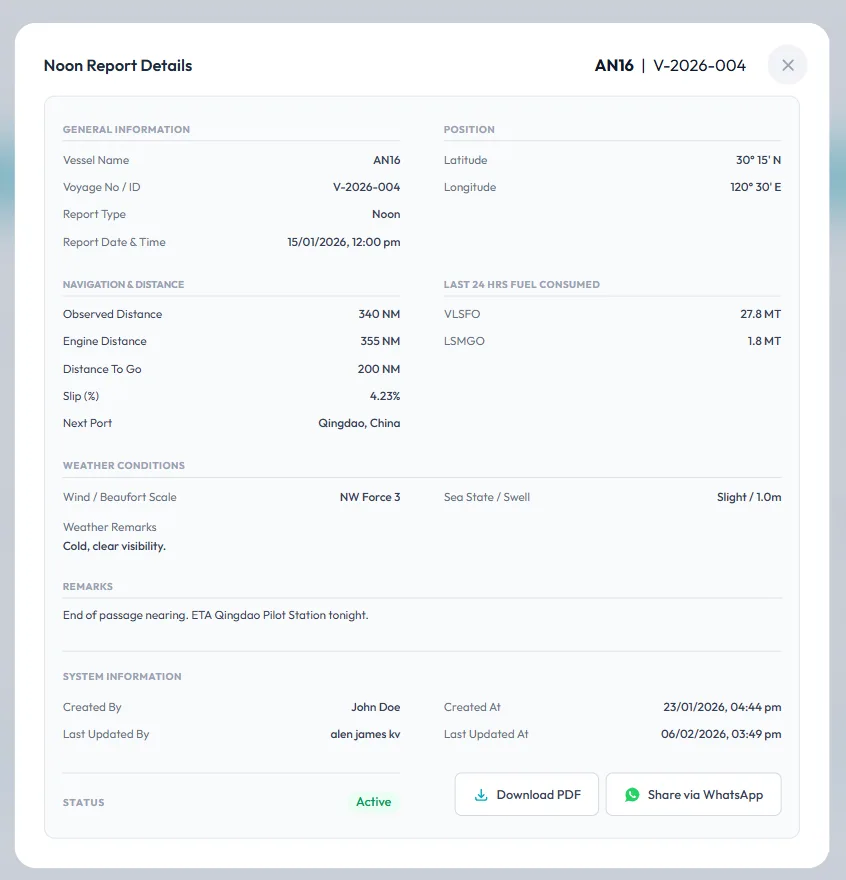Viewport: 846px width, 880px height.
Task: Select the remarks text about ETA Qingdao
Action: coord(215,615)
